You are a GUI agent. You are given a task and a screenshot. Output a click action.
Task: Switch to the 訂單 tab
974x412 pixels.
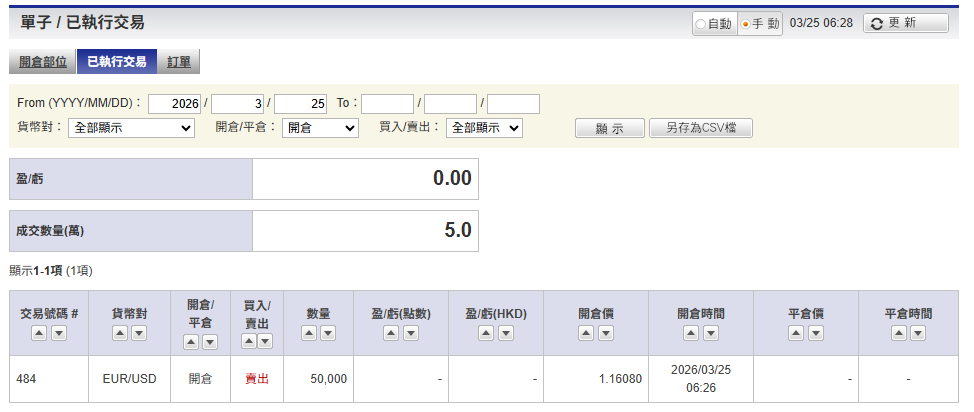coord(179,62)
